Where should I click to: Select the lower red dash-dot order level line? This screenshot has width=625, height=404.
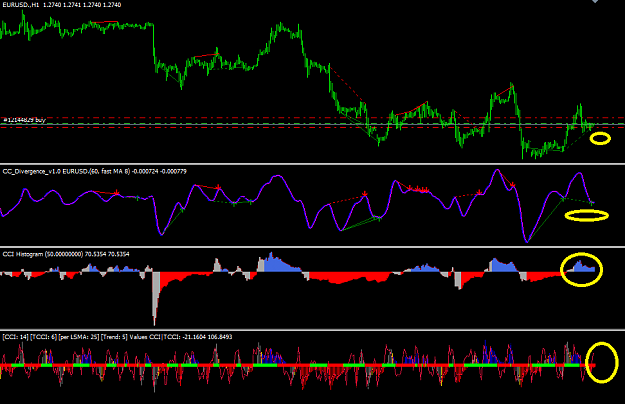coord(312,127)
